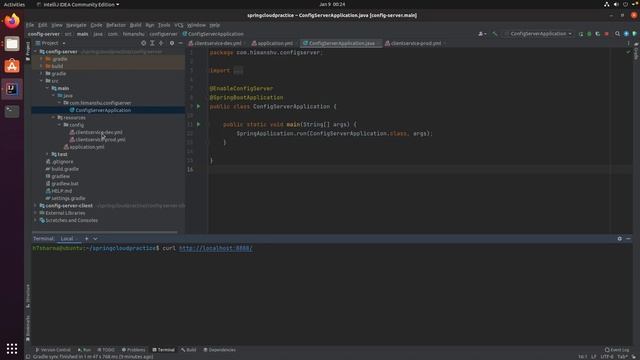Open ConfigServerApplication run configuration dropdown
This screenshot has width=640, height=360.
point(538,34)
